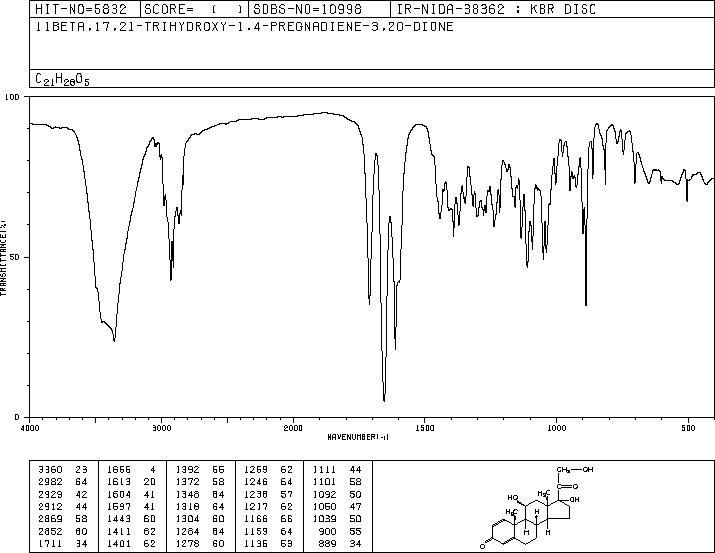Click the molecular formula C21H28O5
This screenshot has width=715, height=553.
pyautogui.click(x=62, y=79)
